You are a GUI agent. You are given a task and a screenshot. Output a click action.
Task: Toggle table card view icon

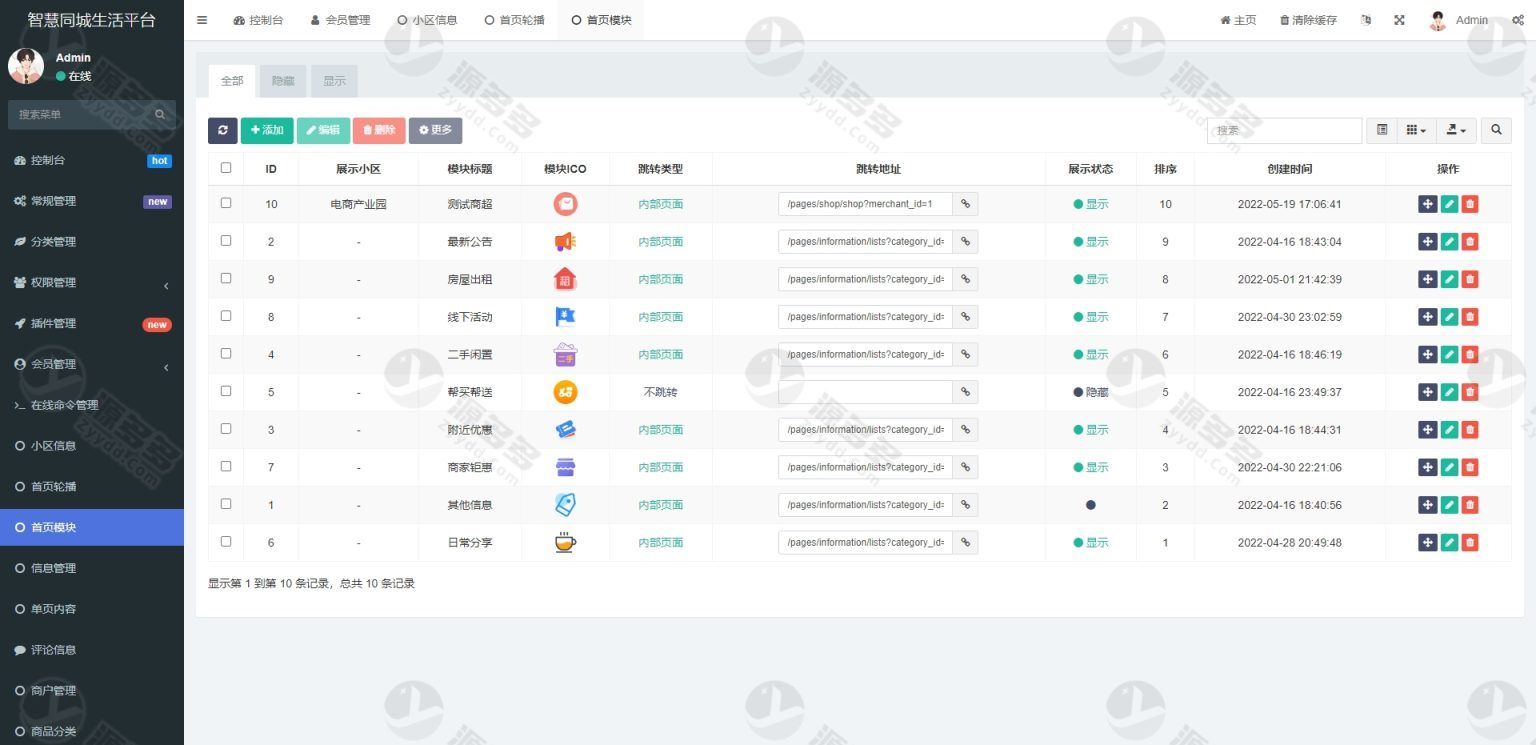[x=1382, y=130]
